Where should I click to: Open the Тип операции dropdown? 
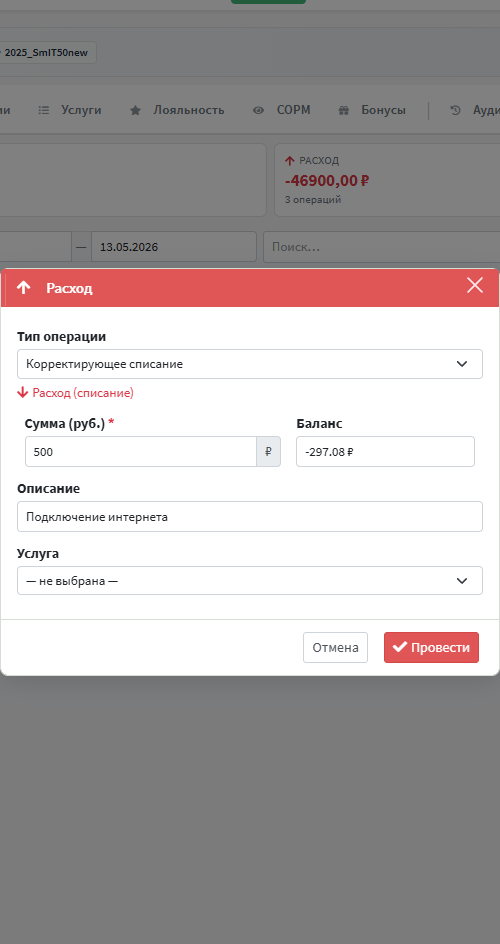click(x=250, y=364)
